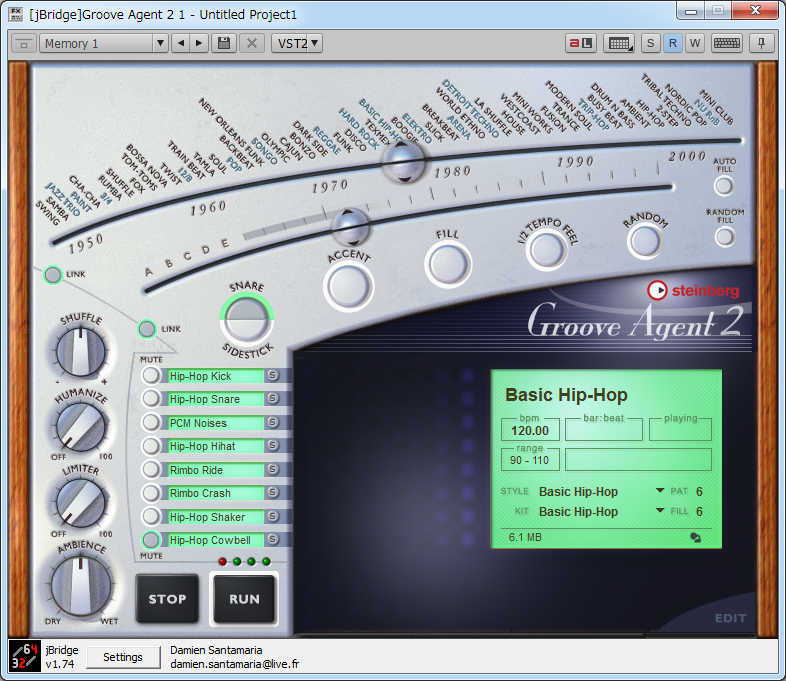786x681 pixels.
Task: Trigger the FILL button
Action: [x=448, y=264]
